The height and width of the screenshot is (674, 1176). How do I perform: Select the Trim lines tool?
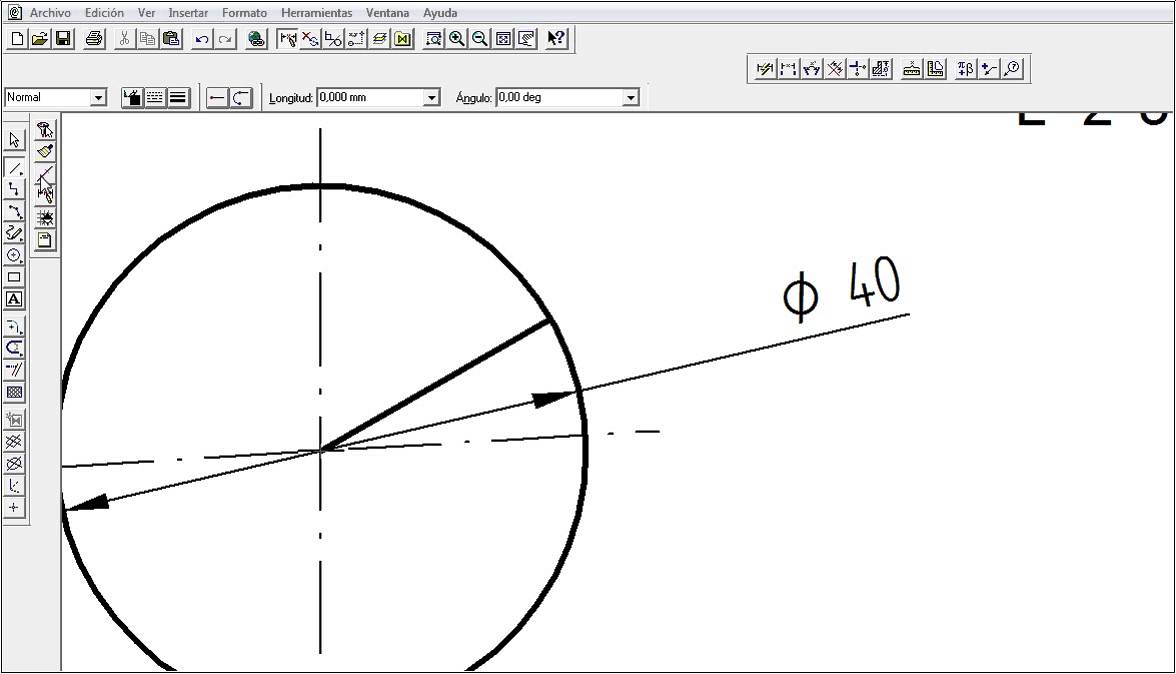click(14, 370)
